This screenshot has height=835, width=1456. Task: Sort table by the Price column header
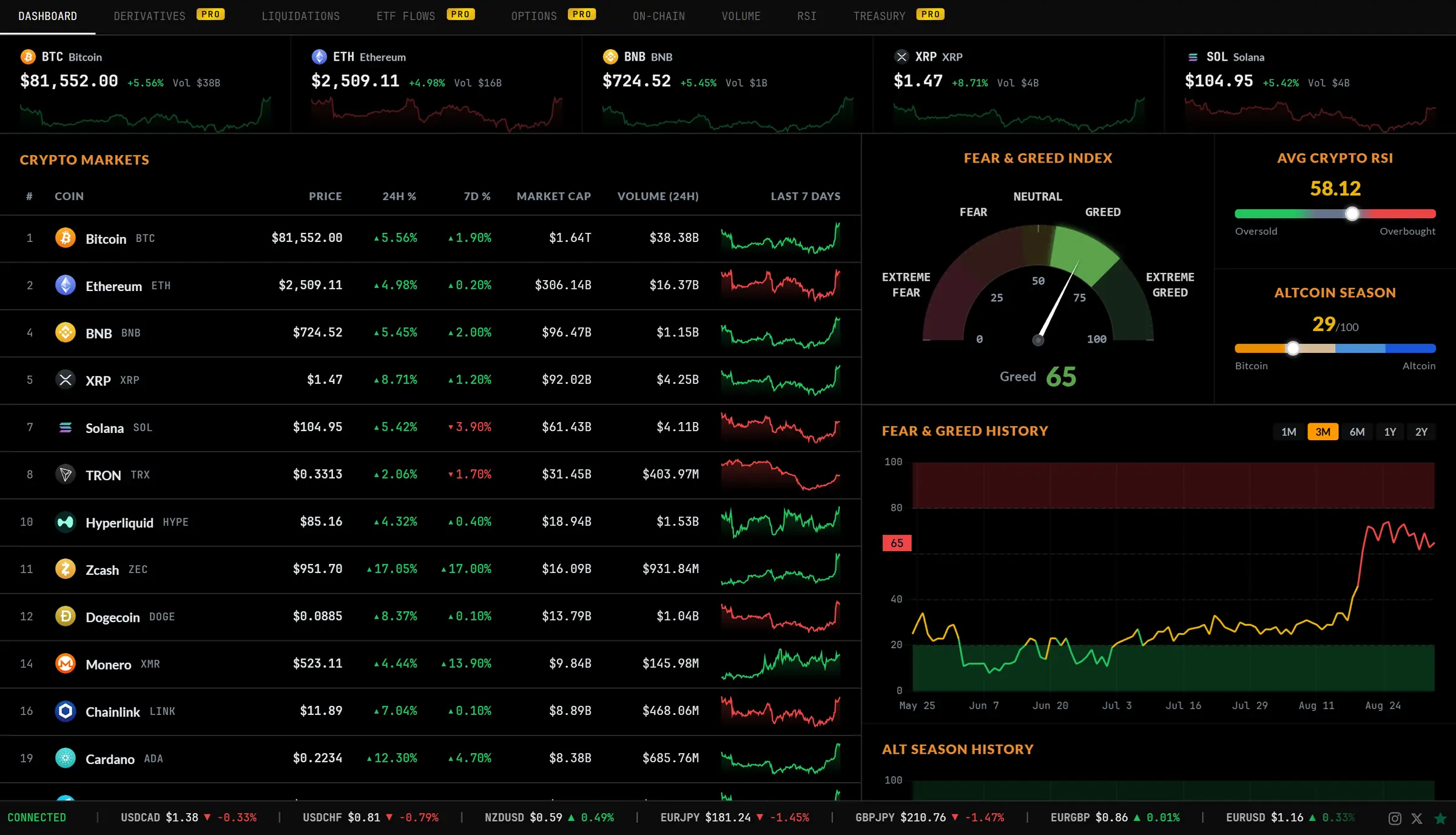325,196
